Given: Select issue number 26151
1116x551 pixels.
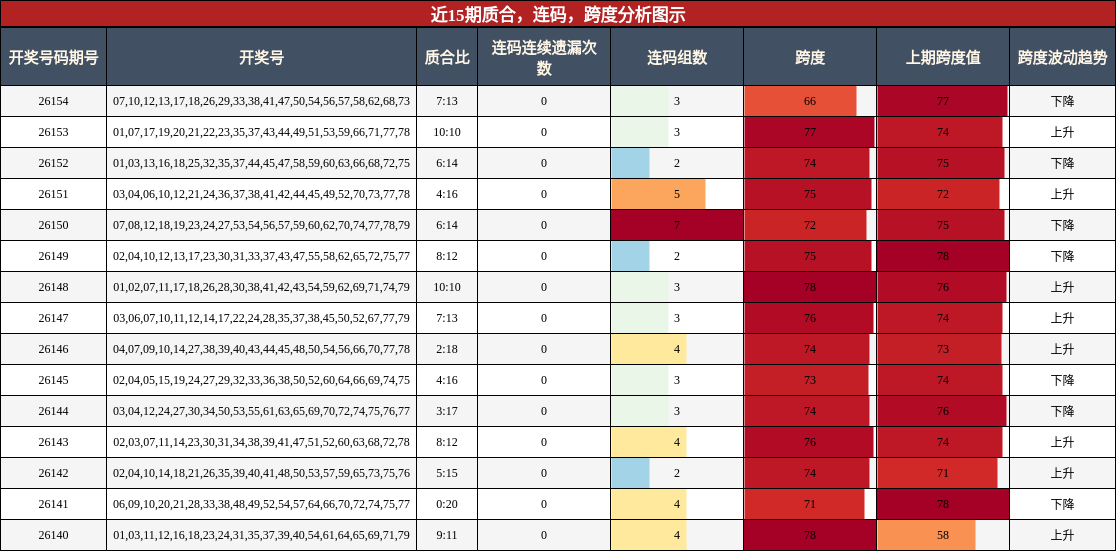Looking at the screenshot, I should click(53, 194).
